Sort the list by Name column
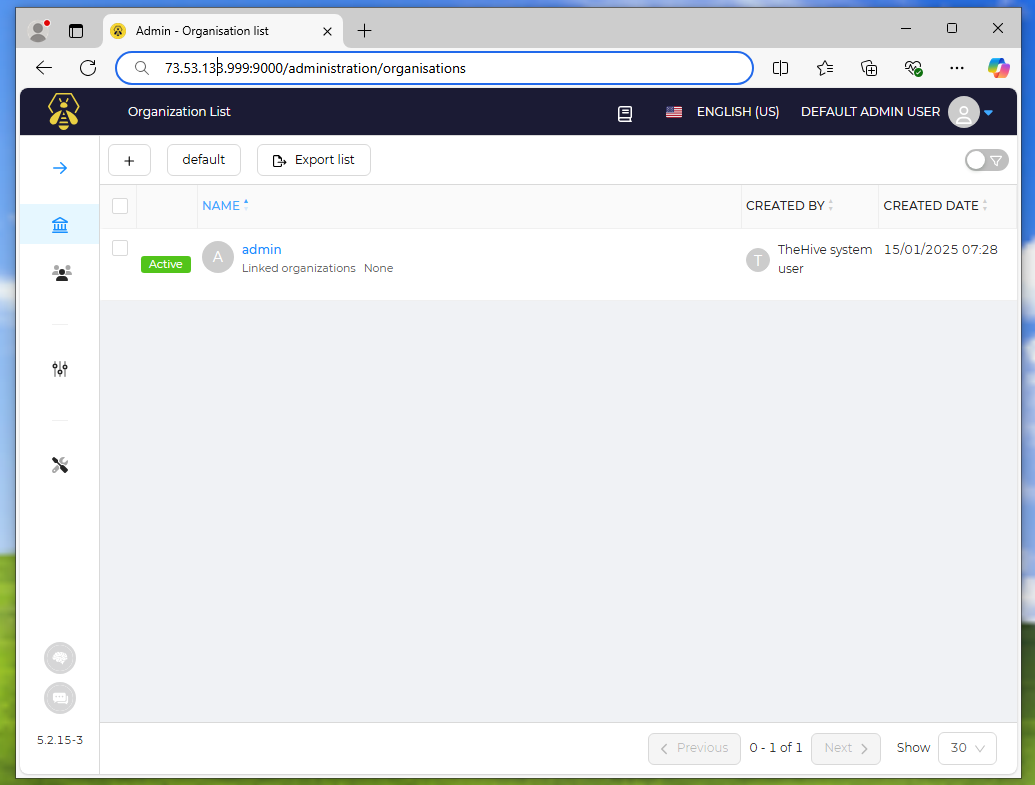This screenshot has height=785, width=1035. click(222, 206)
